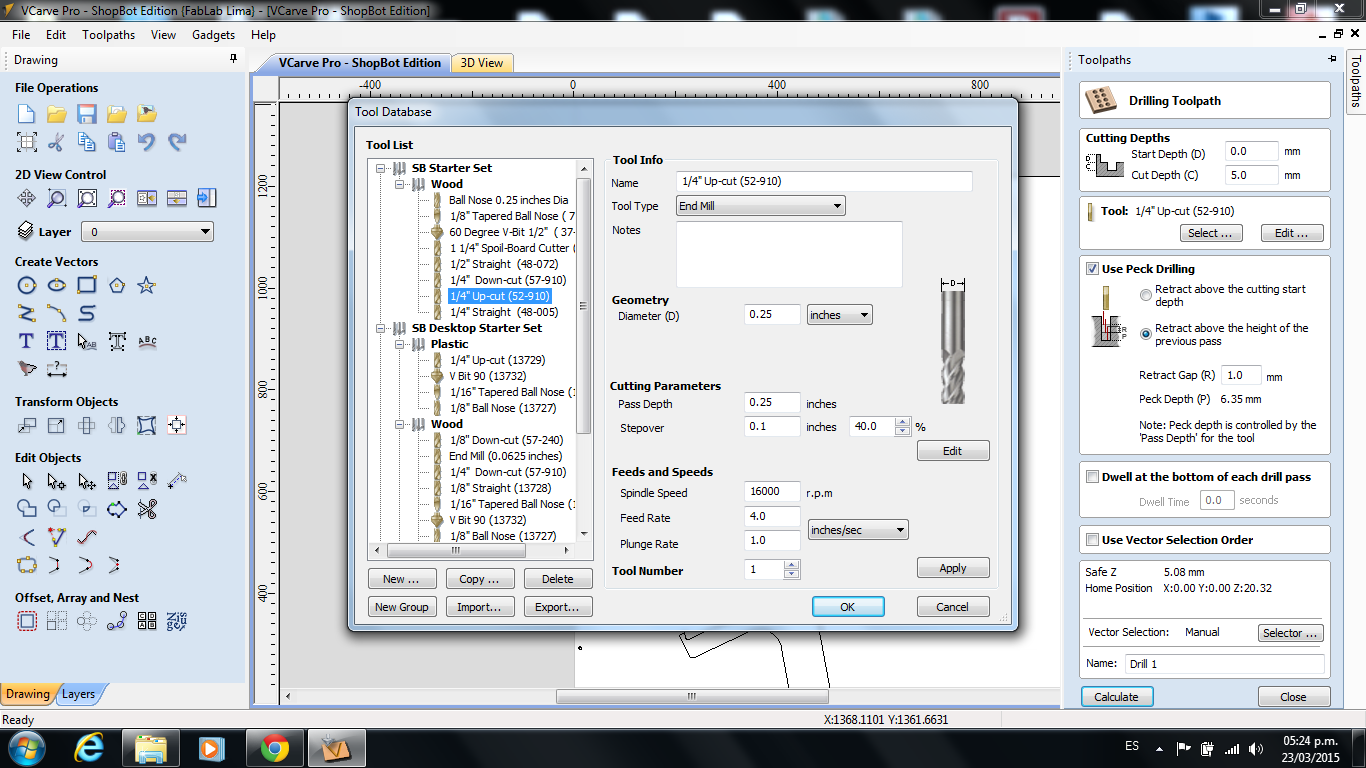Screen dimensions: 1366x768
Task: Open Google Chrome from the taskbar
Action: coord(275,747)
